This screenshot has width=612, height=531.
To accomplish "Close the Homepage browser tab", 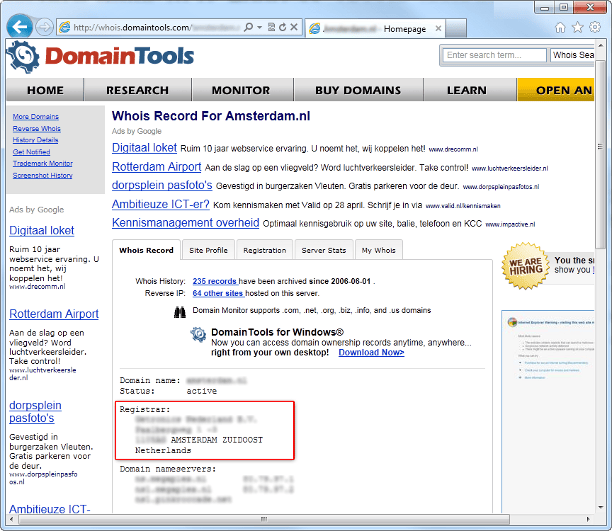I will [438, 29].
